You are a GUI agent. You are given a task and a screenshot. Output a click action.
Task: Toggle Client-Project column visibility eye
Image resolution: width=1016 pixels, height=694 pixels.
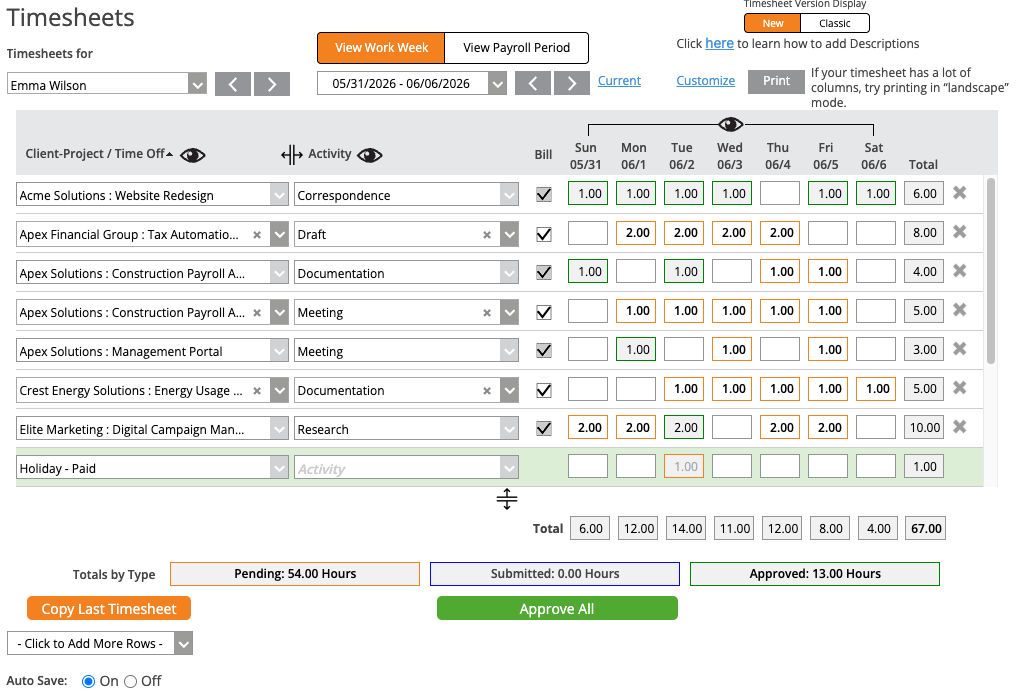192,156
